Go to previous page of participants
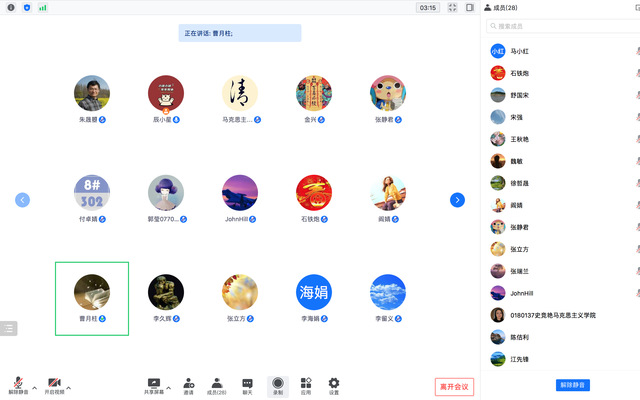This screenshot has height=400, width=640. 22,200
